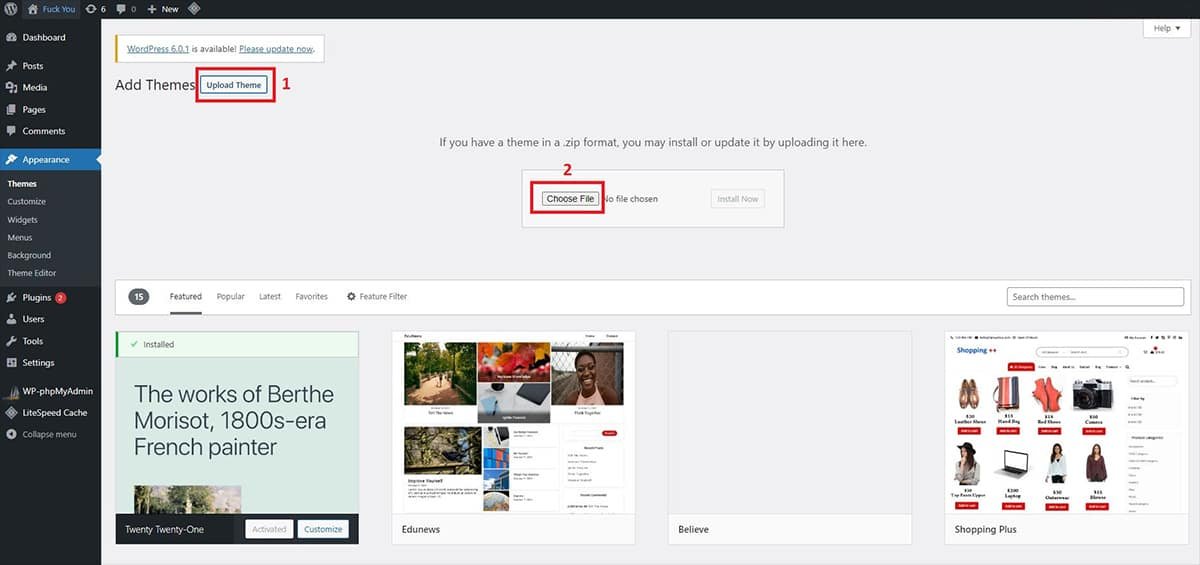
Task: Switch to the Latest themes tab
Action: 270,297
